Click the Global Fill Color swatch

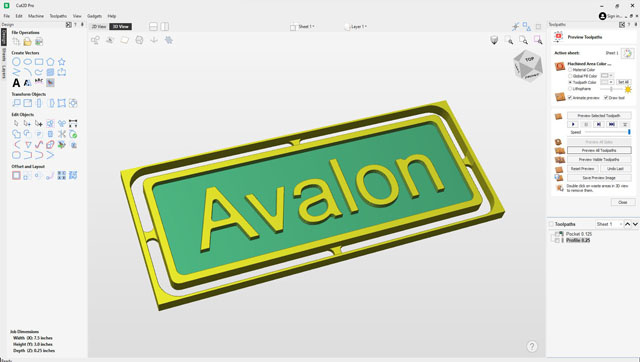click(604, 76)
